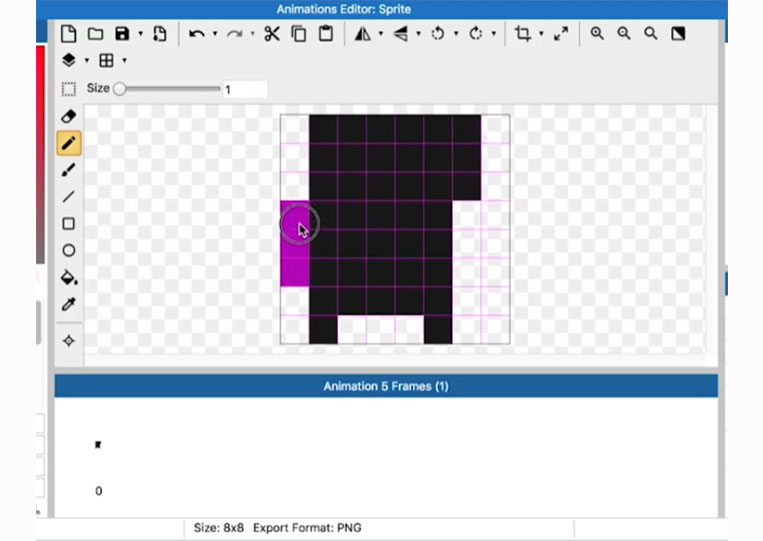Open the undo history dropdown arrow
This screenshot has width=763, height=541.
pyautogui.click(x=215, y=34)
